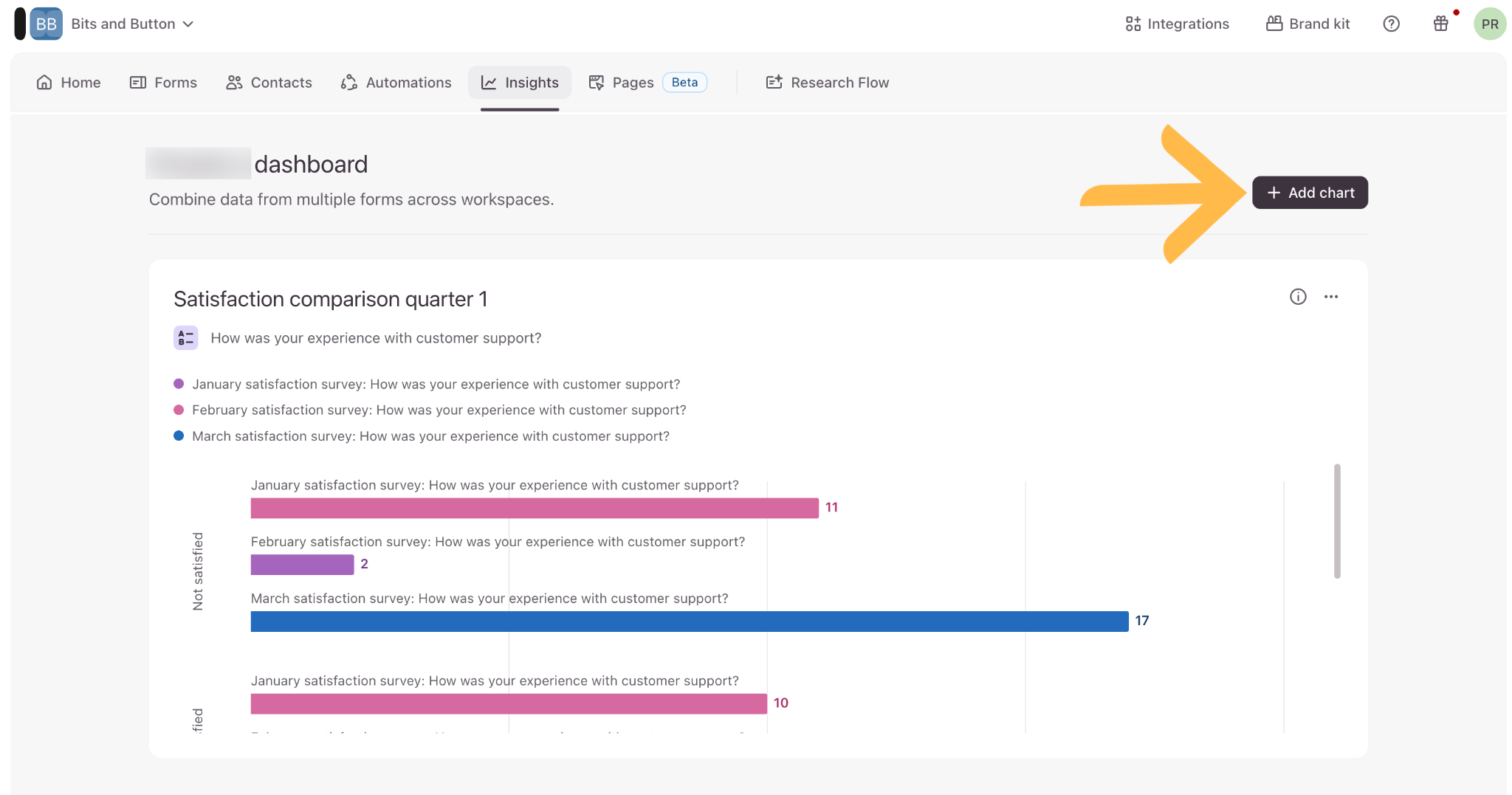Open Research Flow
The height and width of the screenshot is (795, 1512).
[827, 83]
